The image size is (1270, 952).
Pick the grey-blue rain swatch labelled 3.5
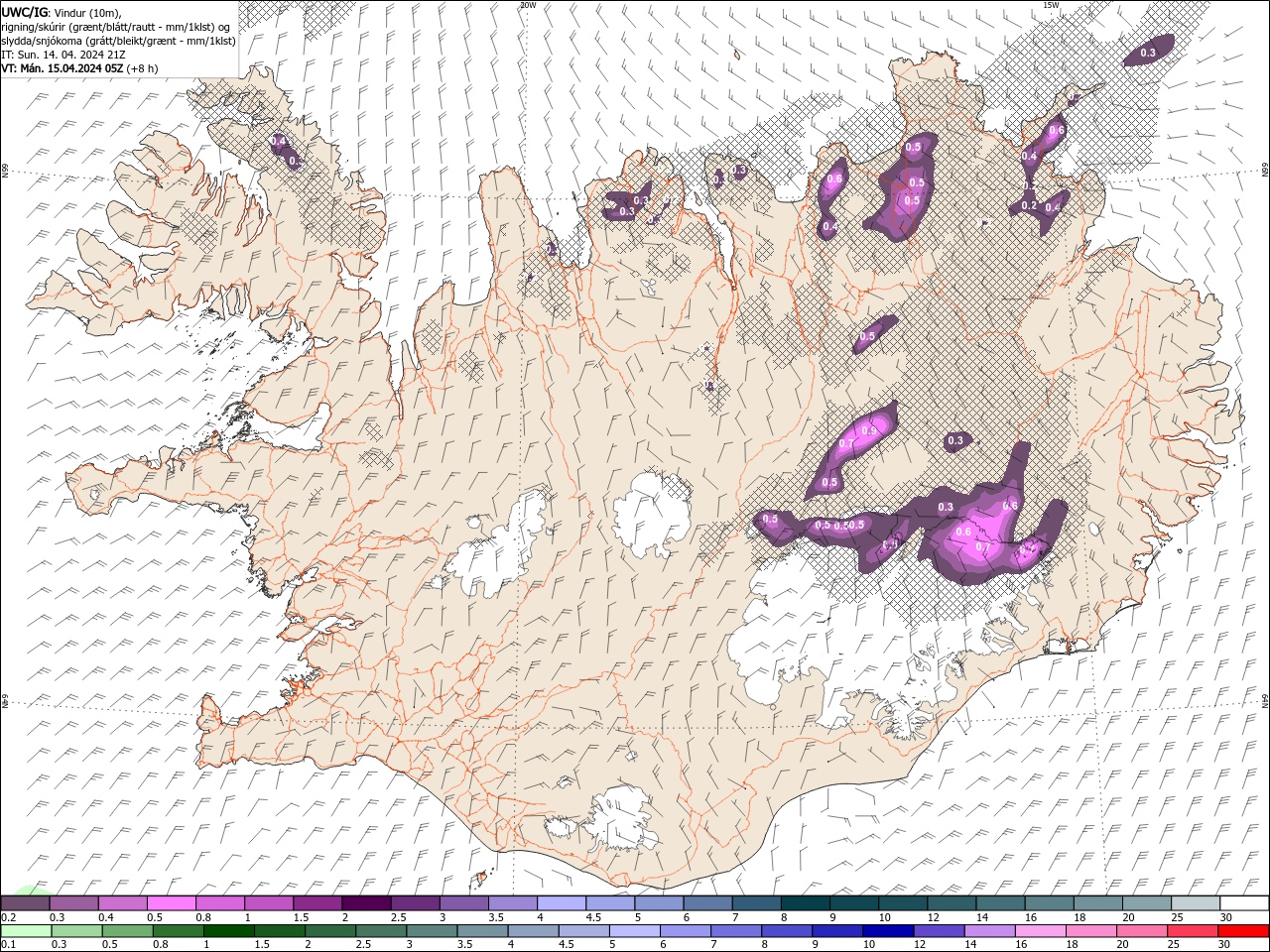tap(481, 931)
